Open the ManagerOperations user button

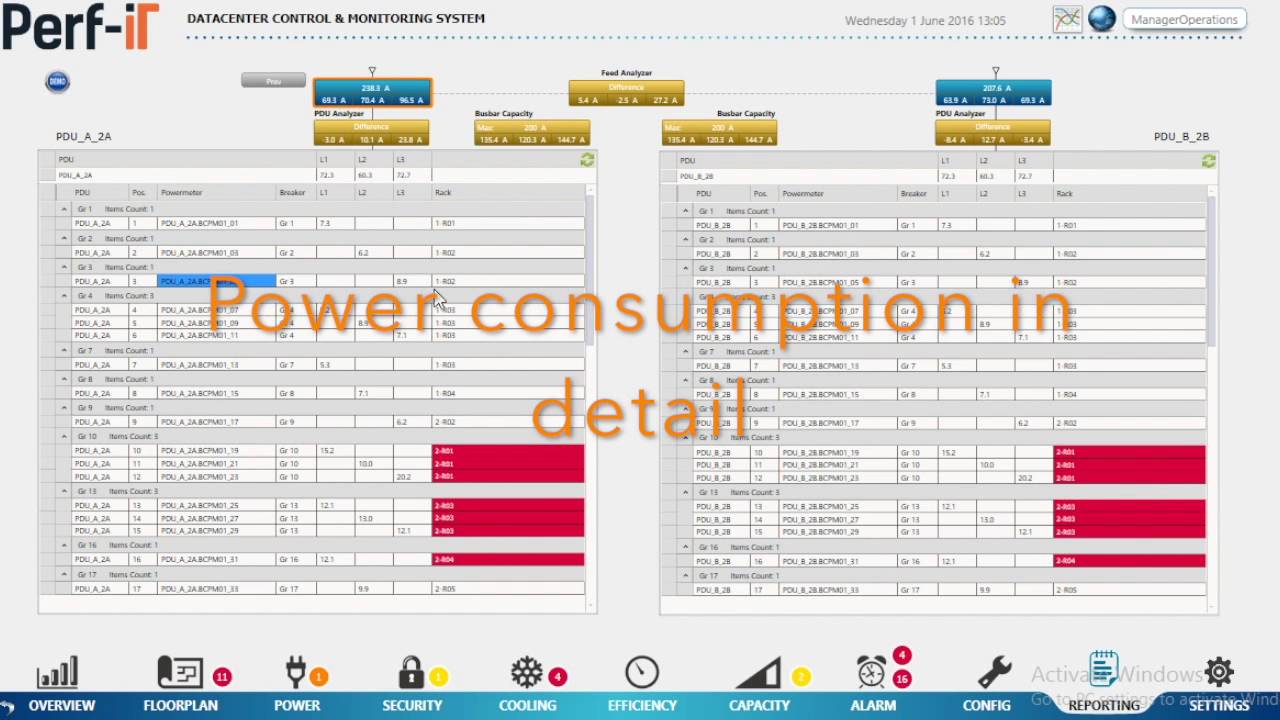click(x=1183, y=19)
